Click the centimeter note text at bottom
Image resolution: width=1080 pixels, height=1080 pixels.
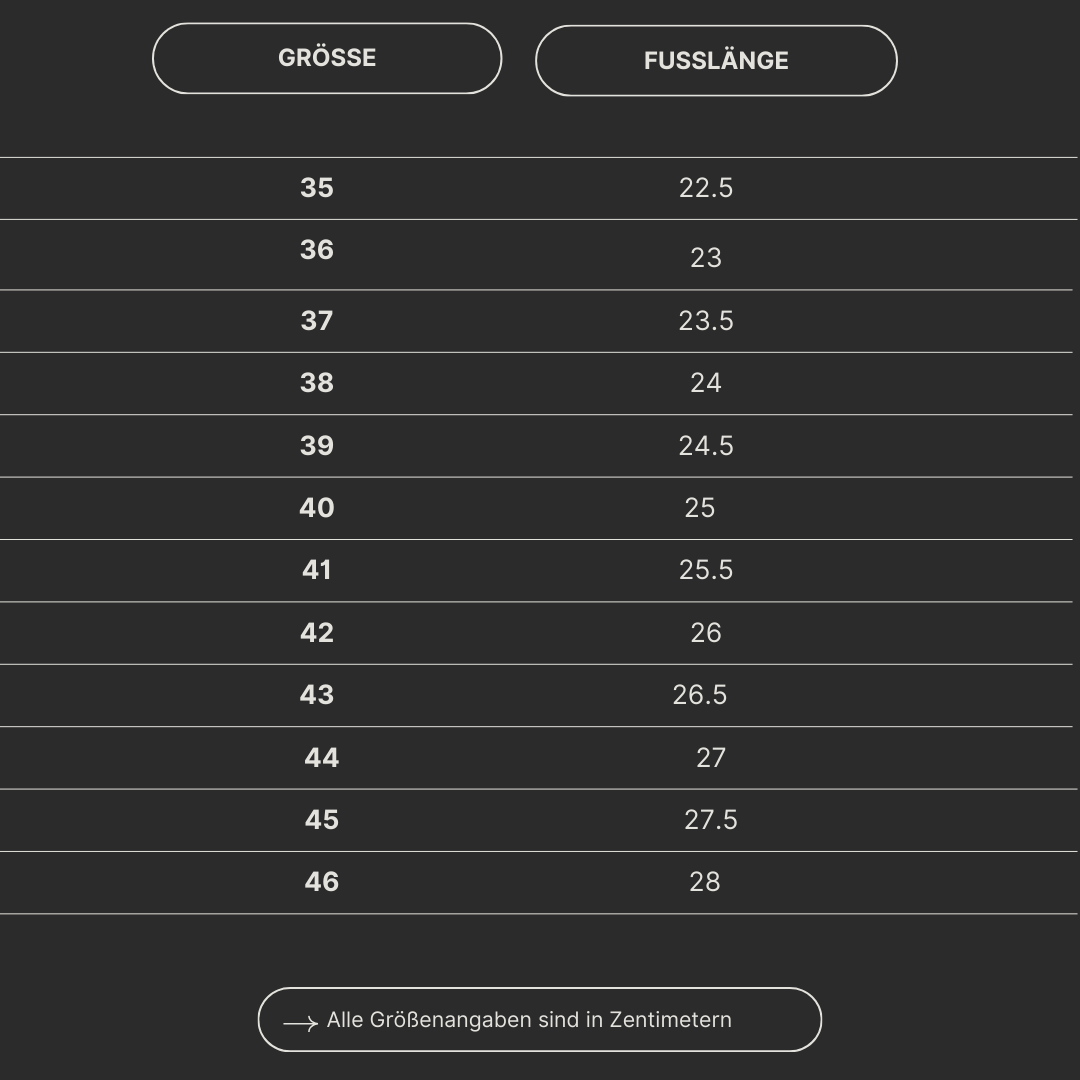529,1020
